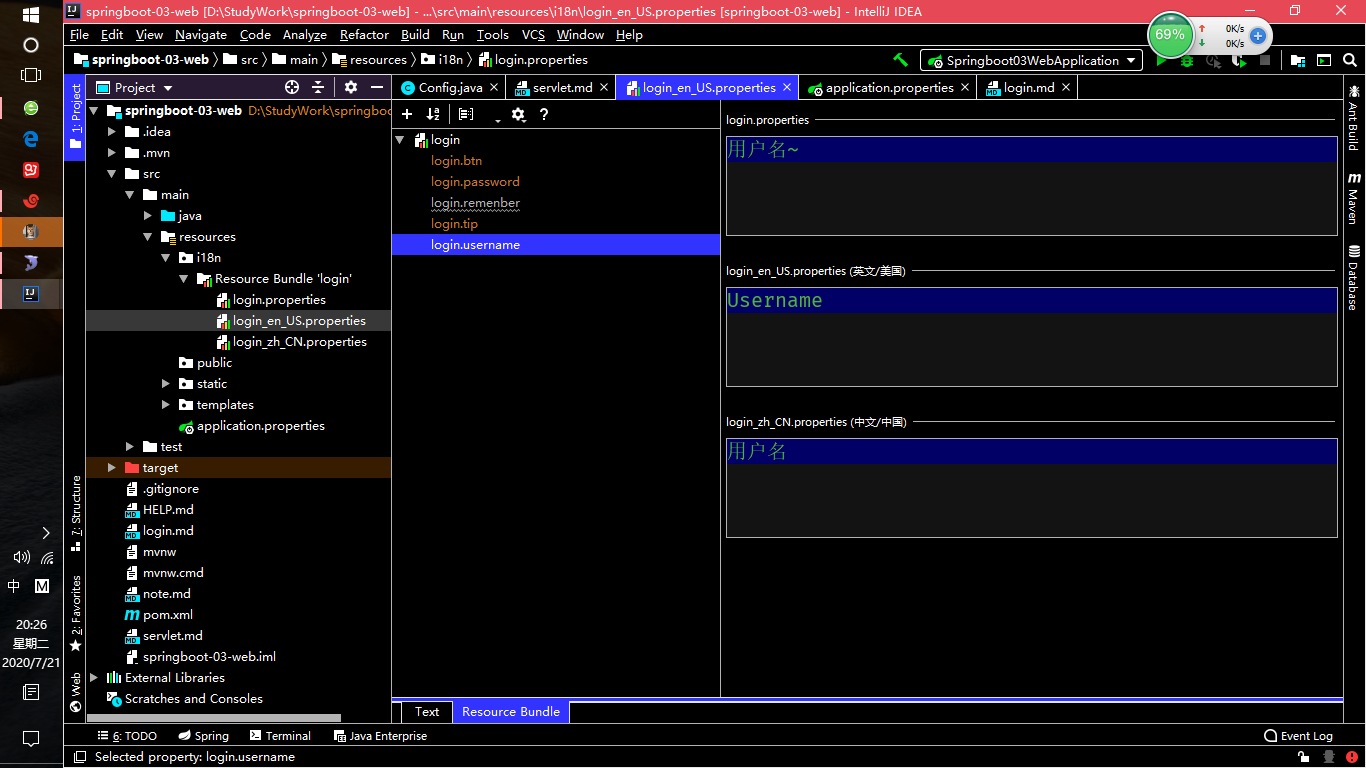This screenshot has height=768, width=1366.
Task: Collapse the springboot-03-web root node
Action: [94, 111]
